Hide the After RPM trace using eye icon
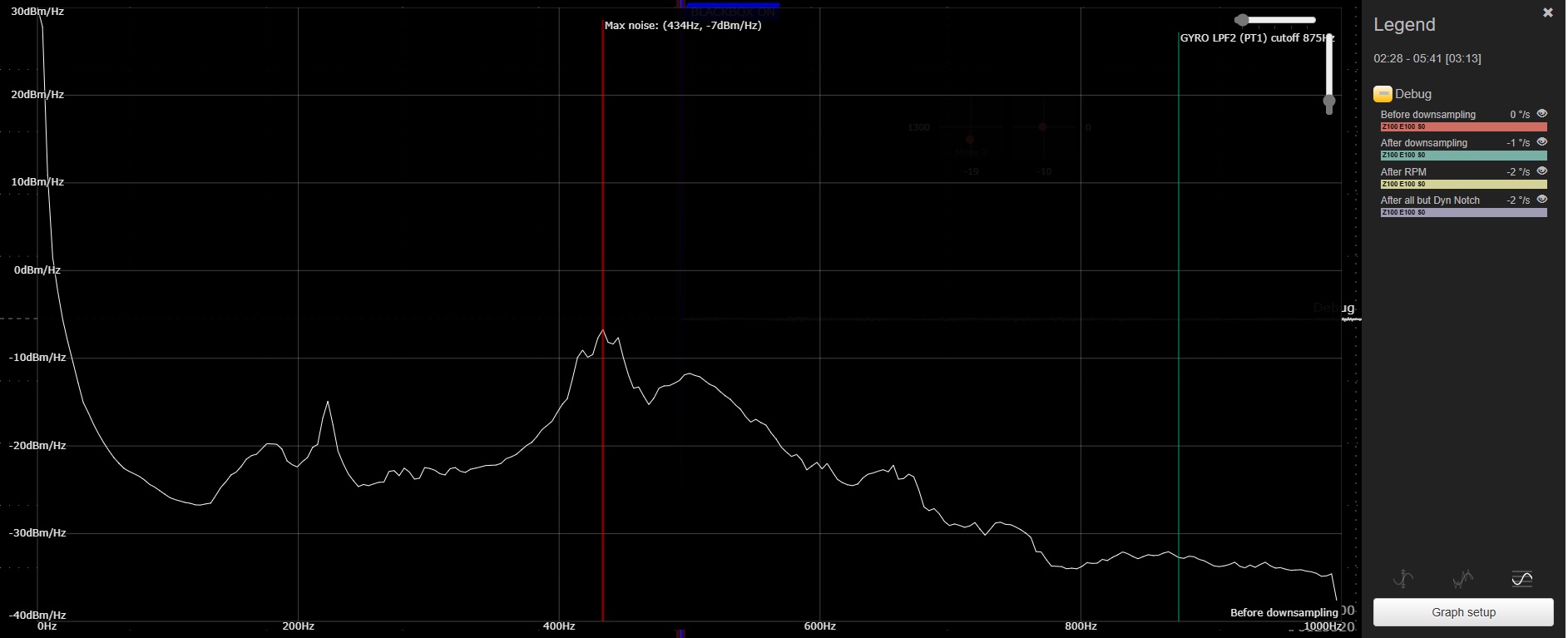The height and width of the screenshot is (638, 1568). click(1541, 171)
